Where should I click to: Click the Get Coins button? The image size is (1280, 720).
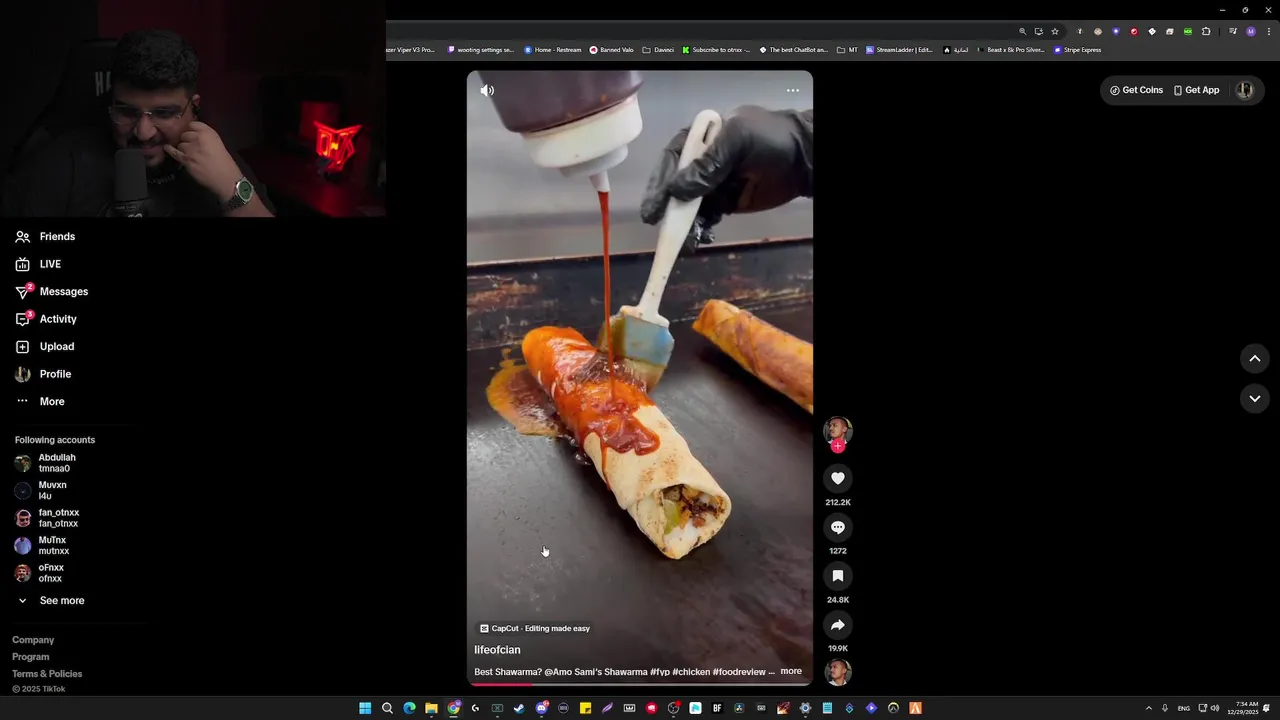1136,90
